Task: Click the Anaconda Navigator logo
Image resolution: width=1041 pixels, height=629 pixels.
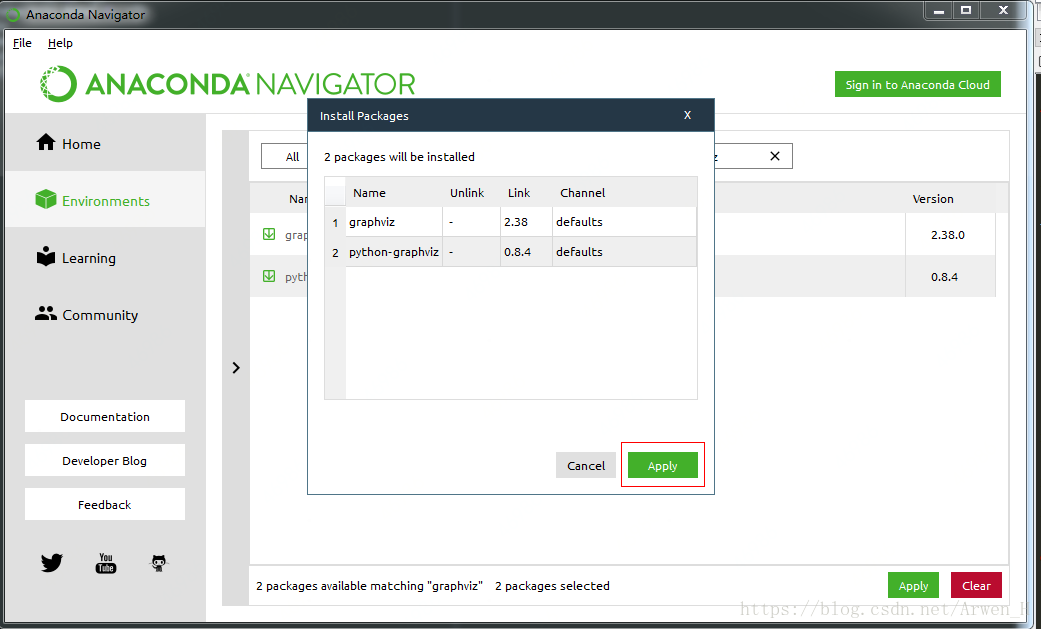Action: (227, 84)
